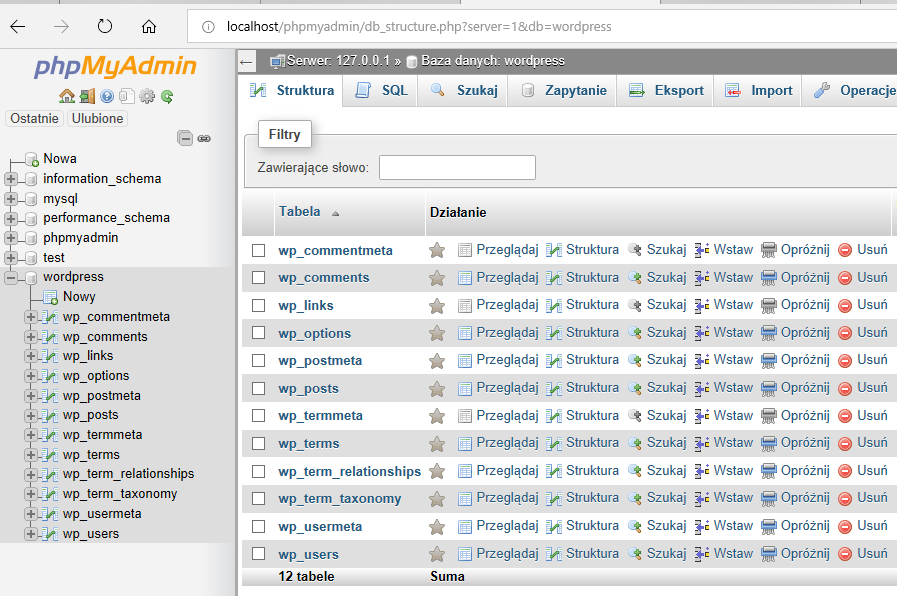The height and width of the screenshot is (596, 897).
Task: Click the favorite star for wp_options
Action: pos(437,333)
